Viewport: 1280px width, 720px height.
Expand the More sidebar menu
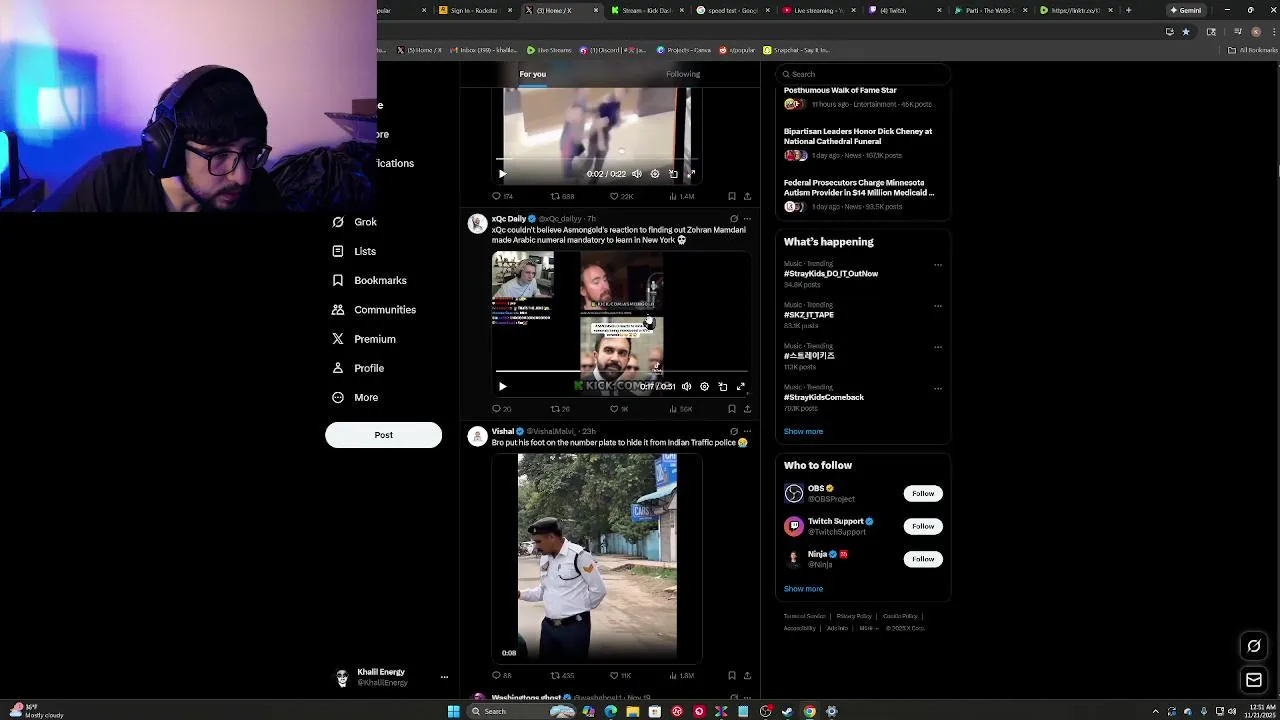(355, 397)
